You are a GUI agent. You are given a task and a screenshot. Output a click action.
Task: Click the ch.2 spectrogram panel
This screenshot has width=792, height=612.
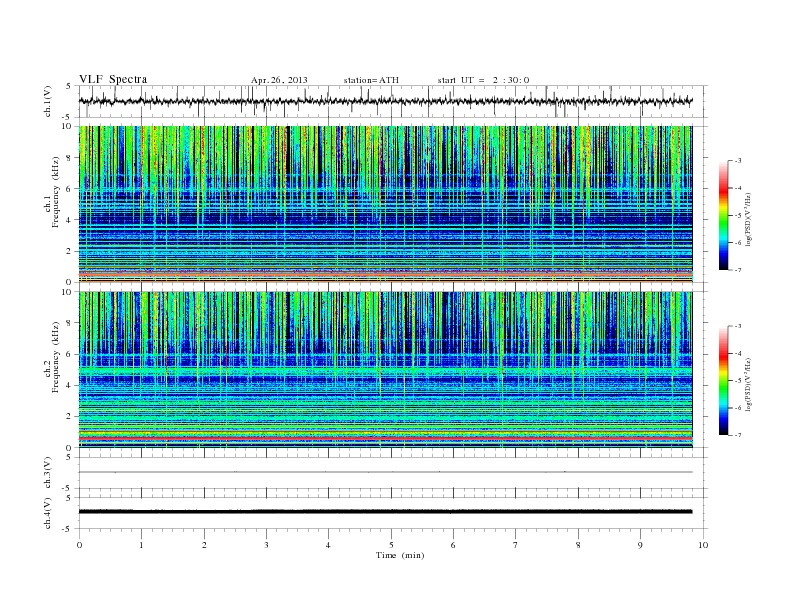click(x=386, y=370)
